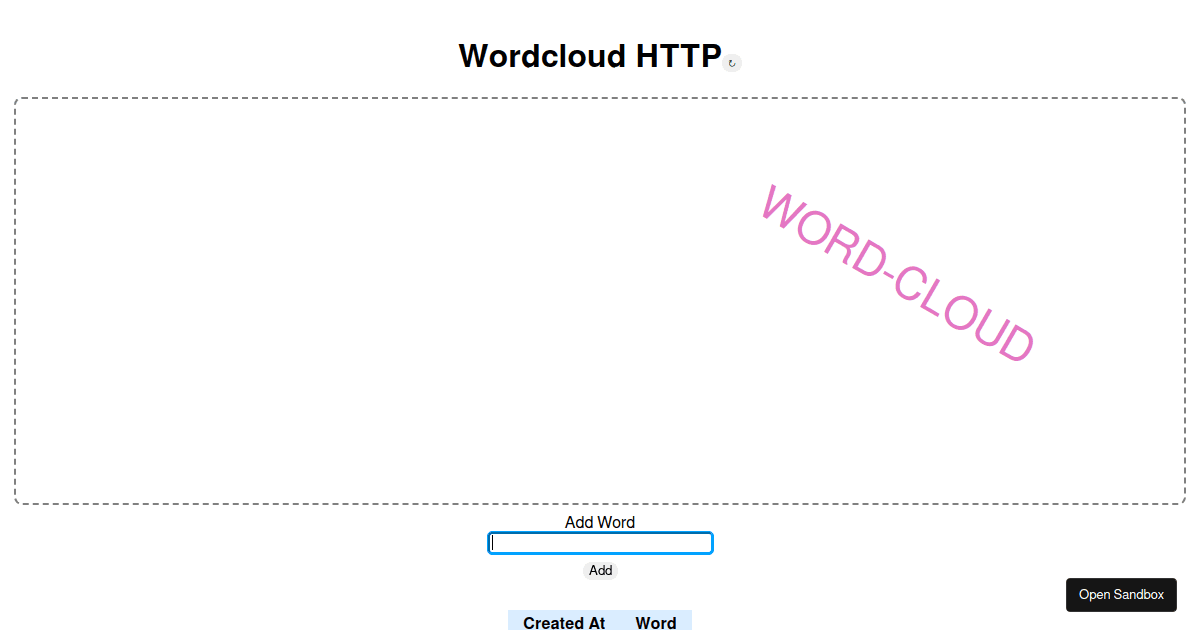The height and width of the screenshot is (630, 1200).
Task: Select the Word column header
Action: tap(656, 622)
